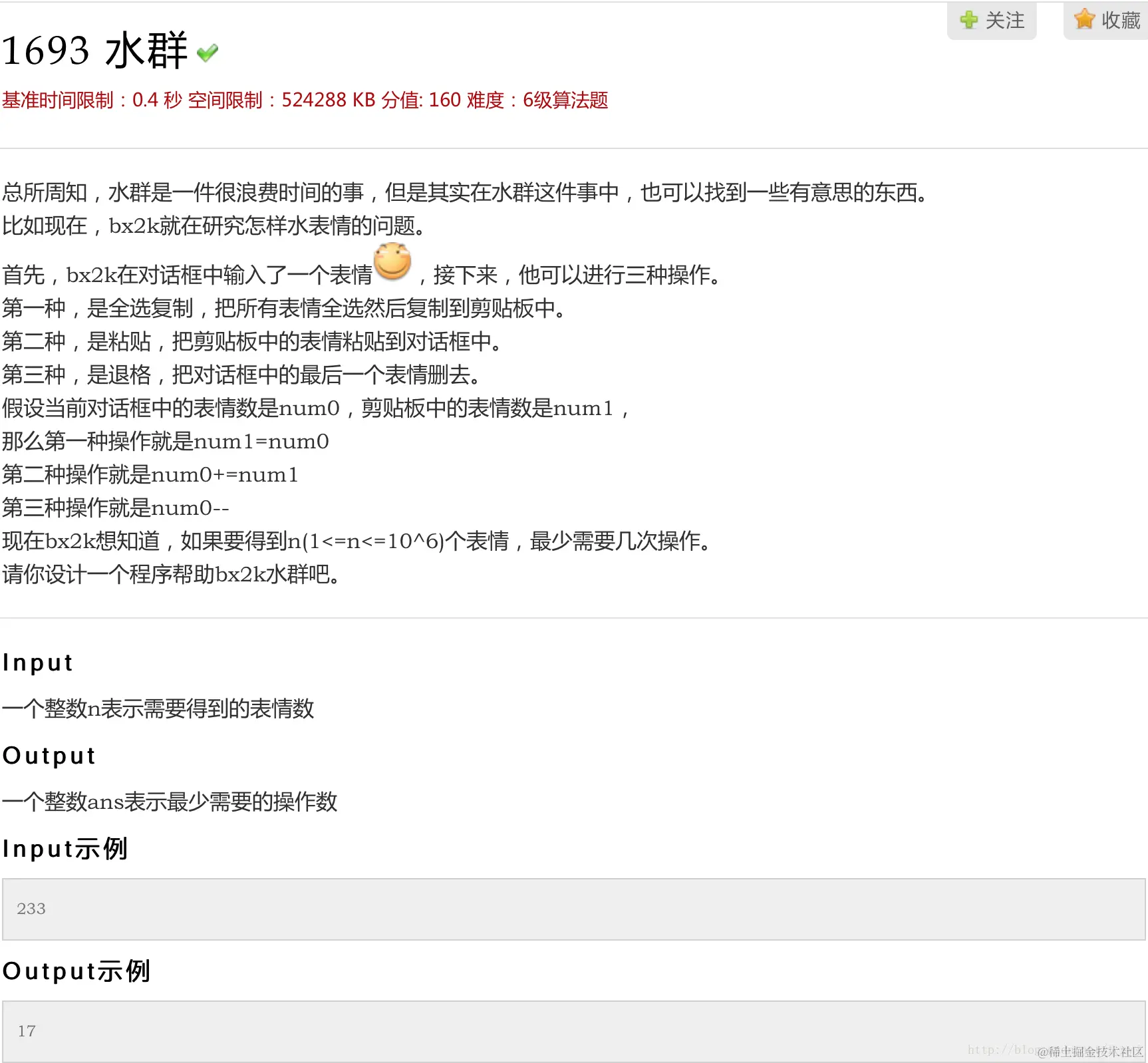The width and height of the screenshot is (1148, 1063).
Task: Click the sample input box containing 233
Action: pyautogui.click(x=573, y=909)
